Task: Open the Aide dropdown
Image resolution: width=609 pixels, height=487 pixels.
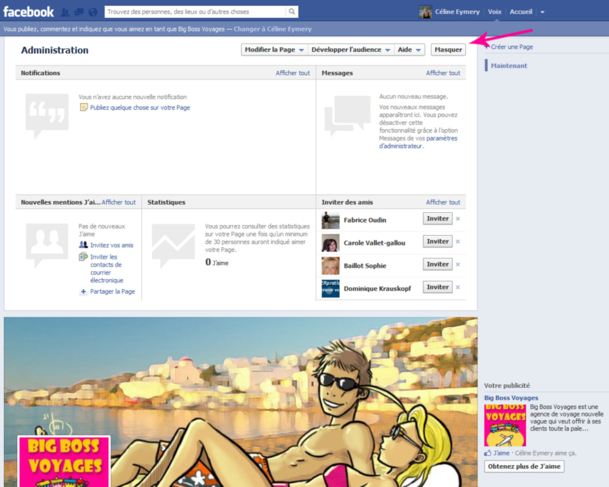Action: click(409, 49)
